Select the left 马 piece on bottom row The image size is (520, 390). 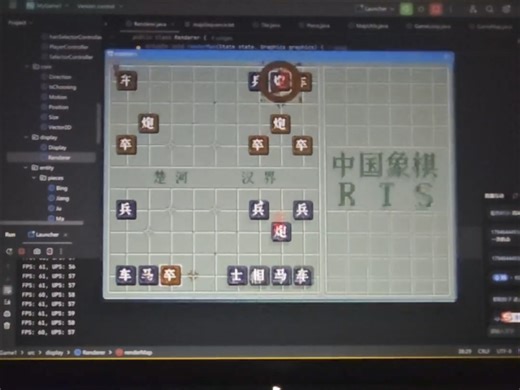148,275
